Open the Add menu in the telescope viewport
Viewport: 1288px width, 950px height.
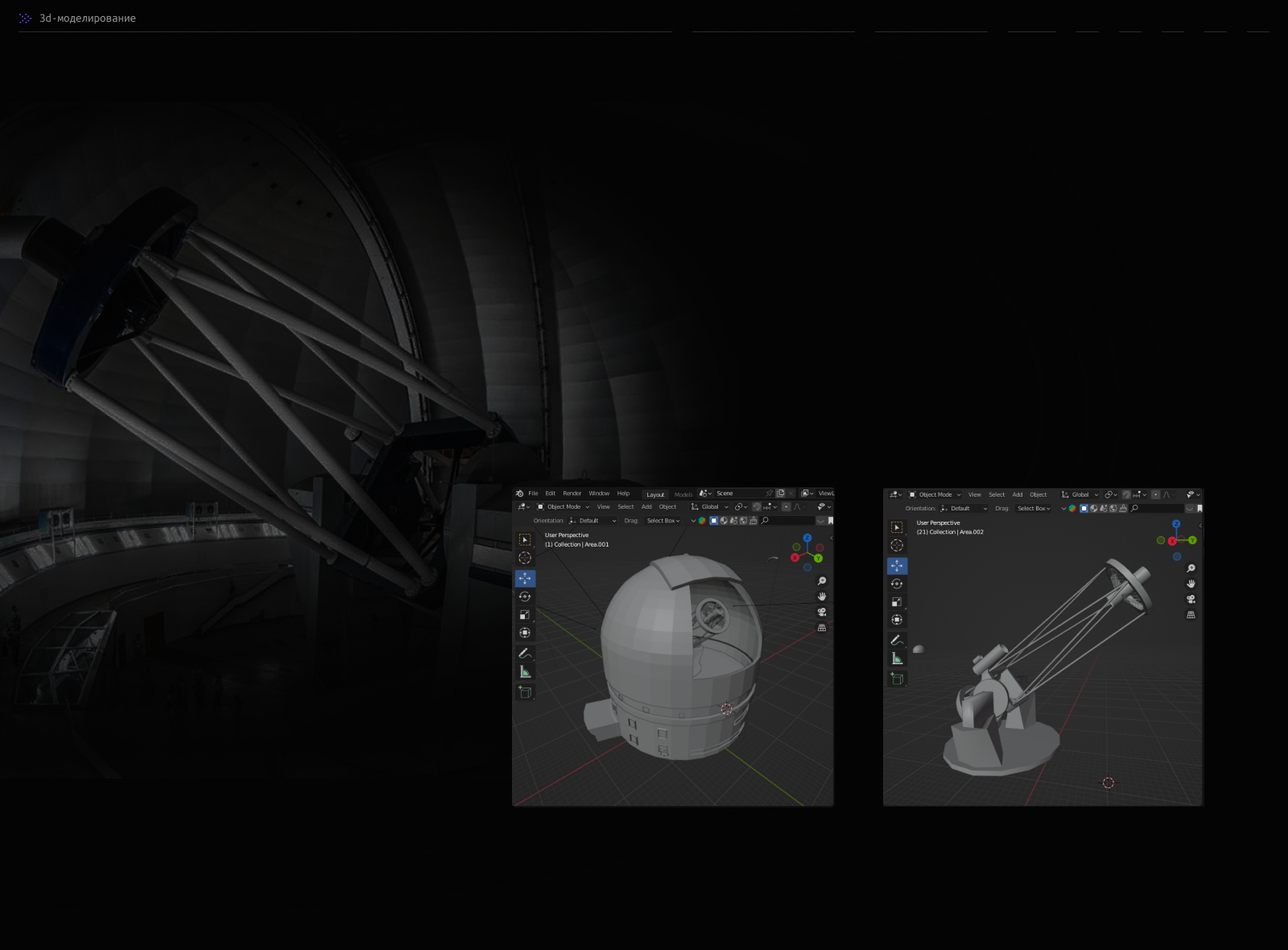coord(1018,495)
